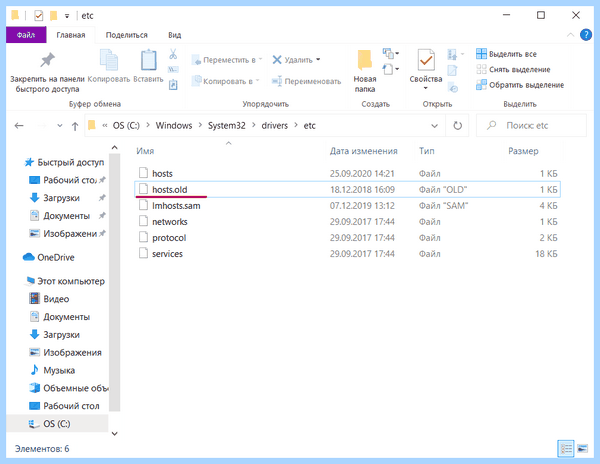The width and height of the screenshot is (600, 464).
Task: Click navigation pane scroll up arrow
Action: tap(114, 148)
